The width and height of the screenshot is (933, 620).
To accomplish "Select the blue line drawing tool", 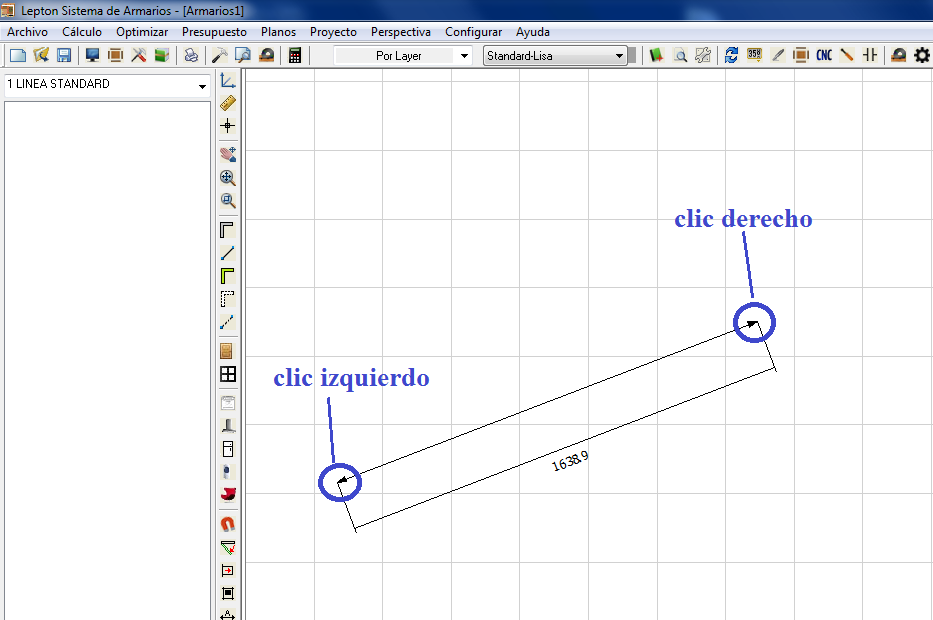I will click(228, 253).
